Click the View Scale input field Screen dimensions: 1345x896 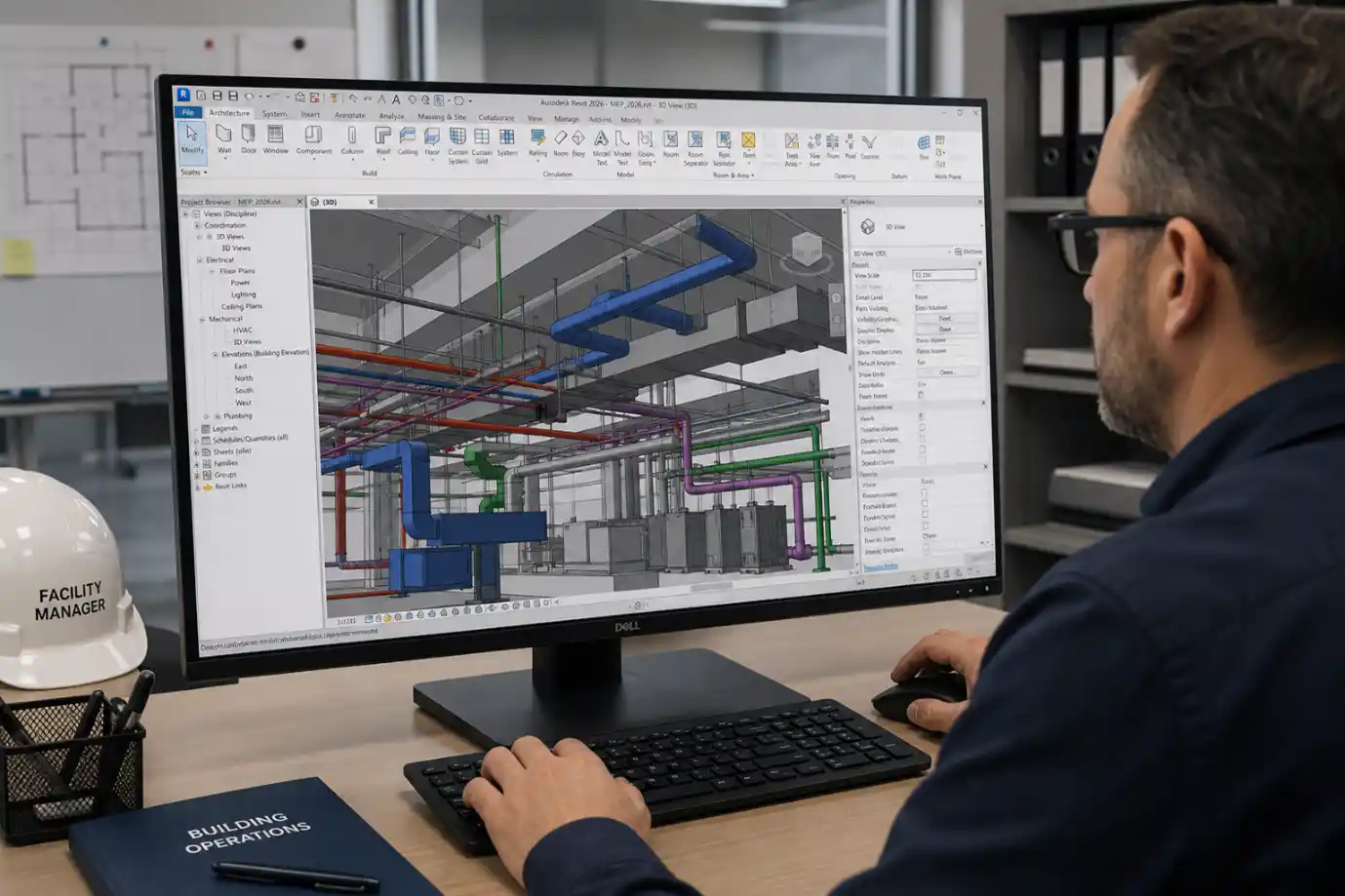944,276
